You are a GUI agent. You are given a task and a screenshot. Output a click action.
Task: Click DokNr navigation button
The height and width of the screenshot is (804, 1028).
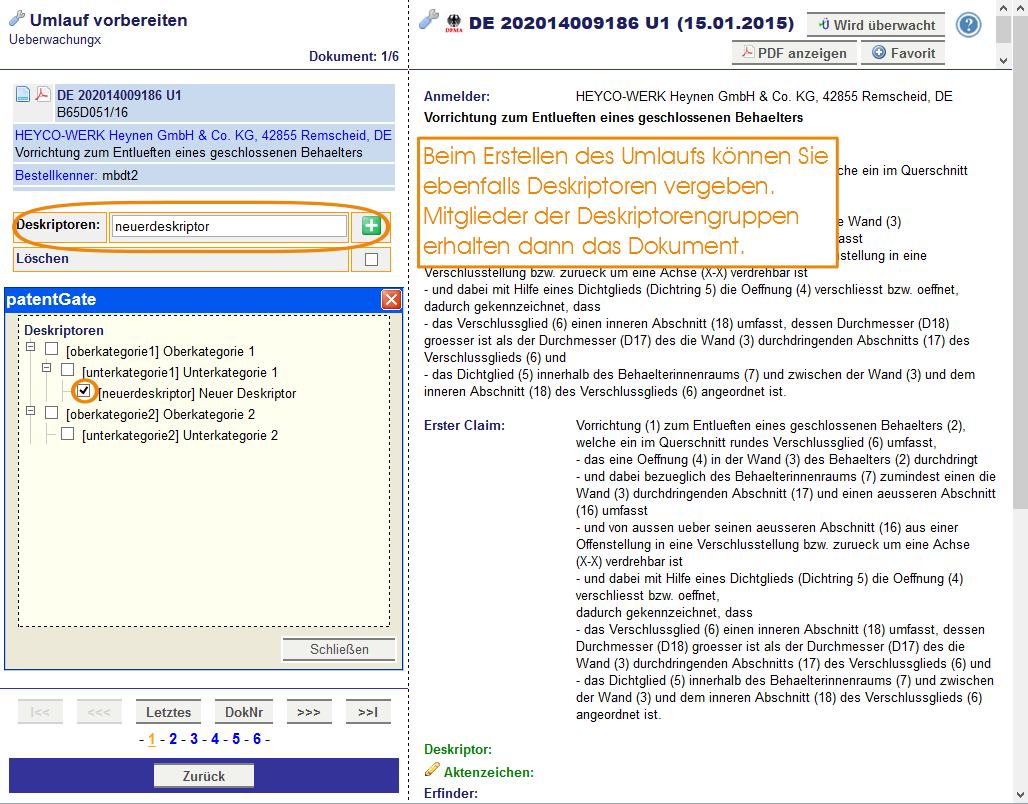[244, 712]
